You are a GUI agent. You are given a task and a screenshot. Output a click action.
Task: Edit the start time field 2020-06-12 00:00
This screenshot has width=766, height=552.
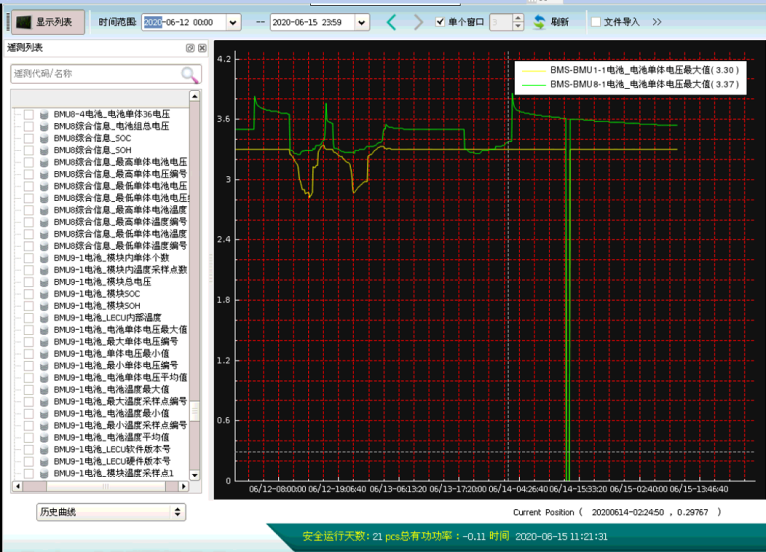coord(184,22)
